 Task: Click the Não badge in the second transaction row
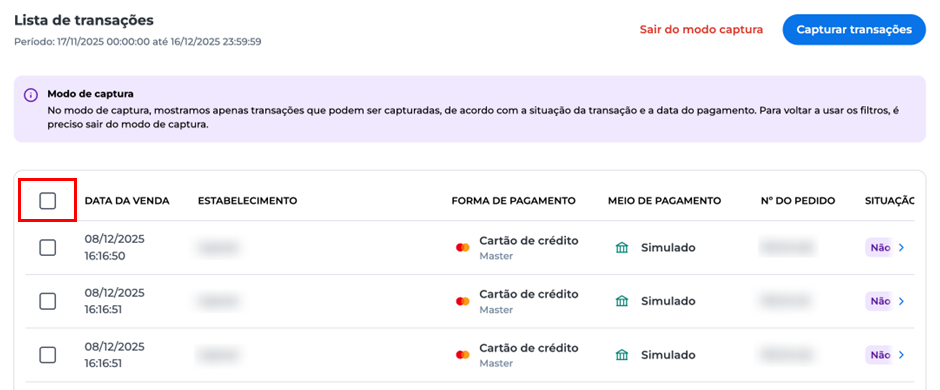pyautogui.click(x=879, y=301)
